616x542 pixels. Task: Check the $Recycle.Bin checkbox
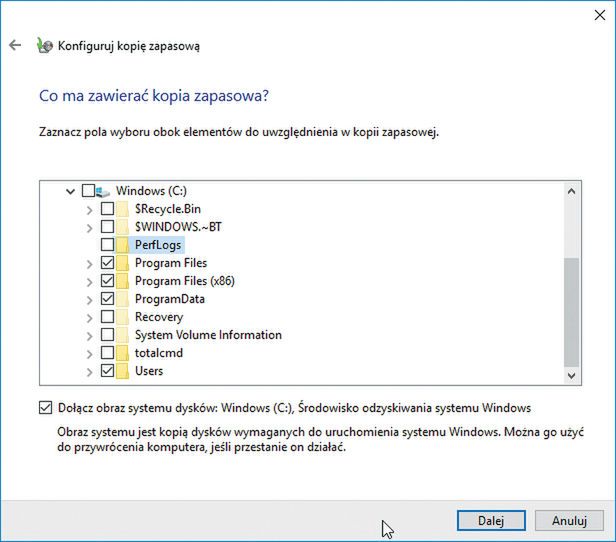click(x=107, y=209)
